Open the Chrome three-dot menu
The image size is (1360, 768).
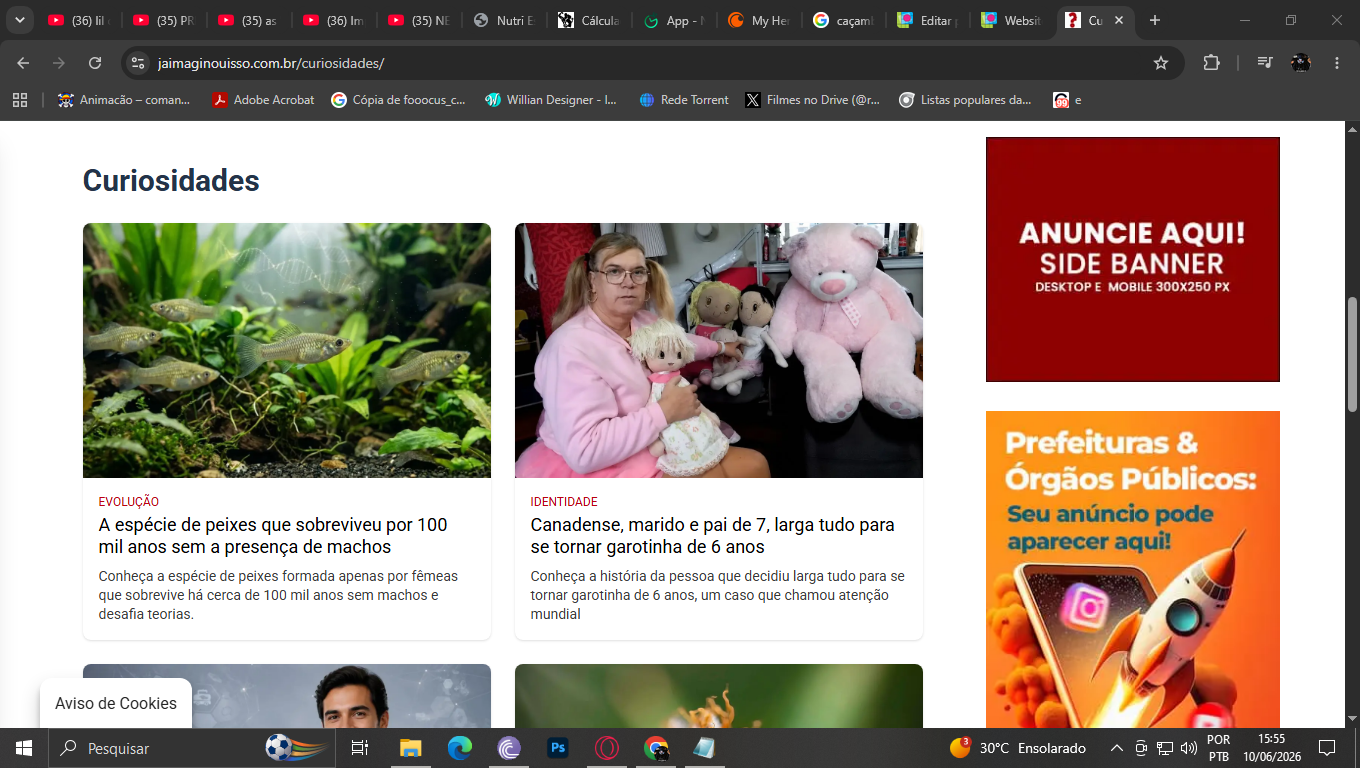click(x=1337, y=63)
